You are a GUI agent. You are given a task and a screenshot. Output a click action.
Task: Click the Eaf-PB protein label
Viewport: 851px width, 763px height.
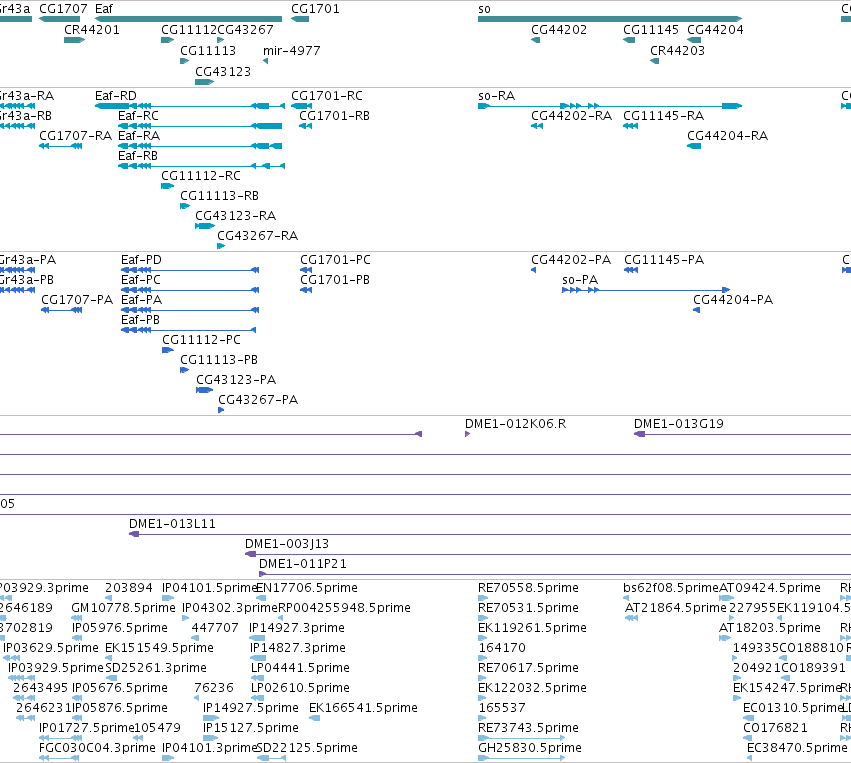click(141, 321)
